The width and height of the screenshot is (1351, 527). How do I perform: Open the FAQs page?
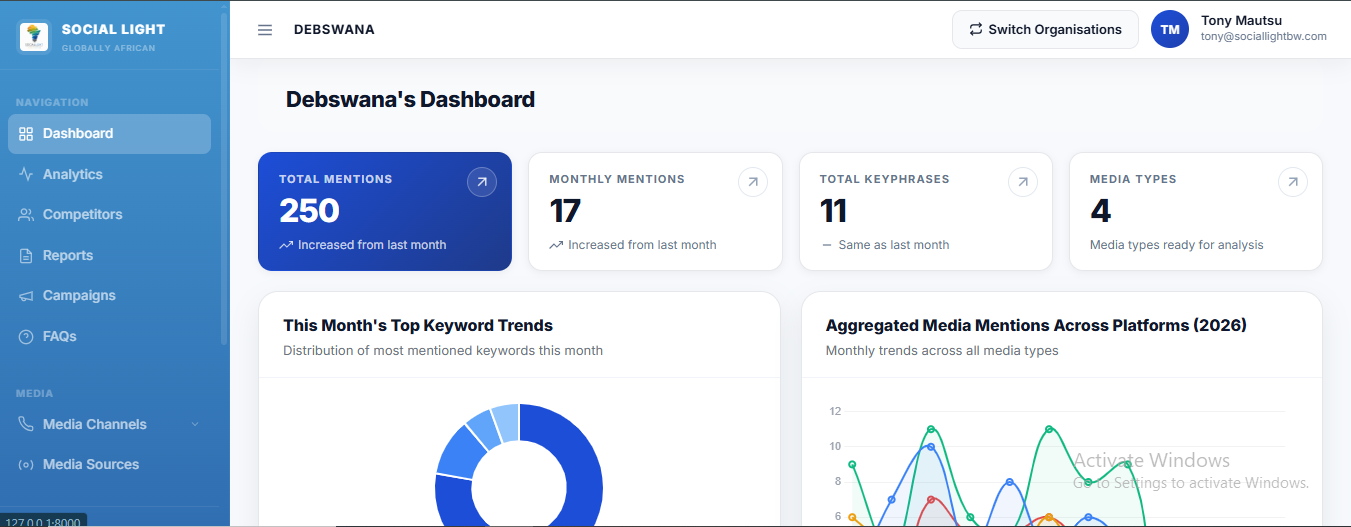(109, 337)
